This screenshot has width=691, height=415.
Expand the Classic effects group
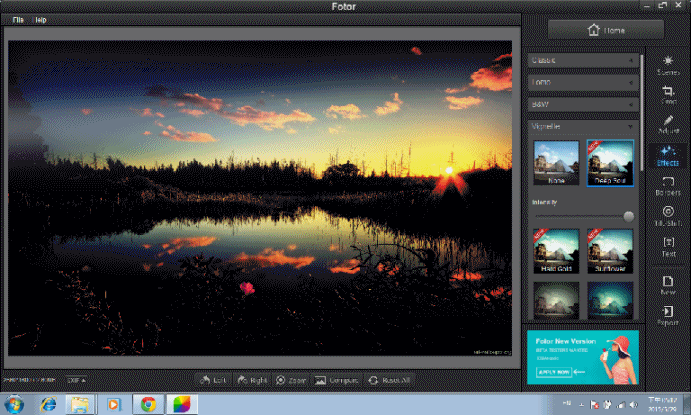583,60
